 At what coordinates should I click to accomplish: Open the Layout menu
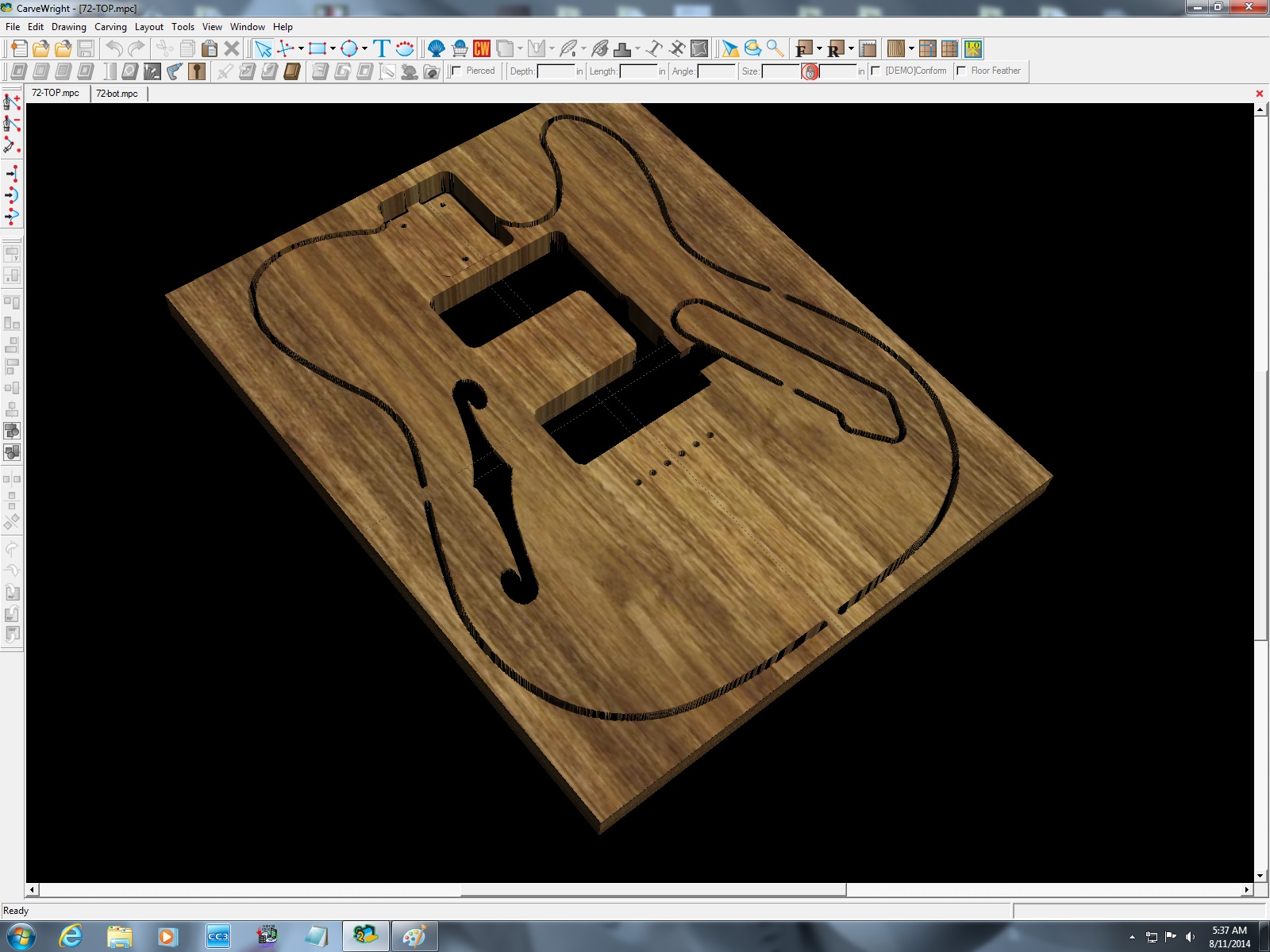[148, 27]
